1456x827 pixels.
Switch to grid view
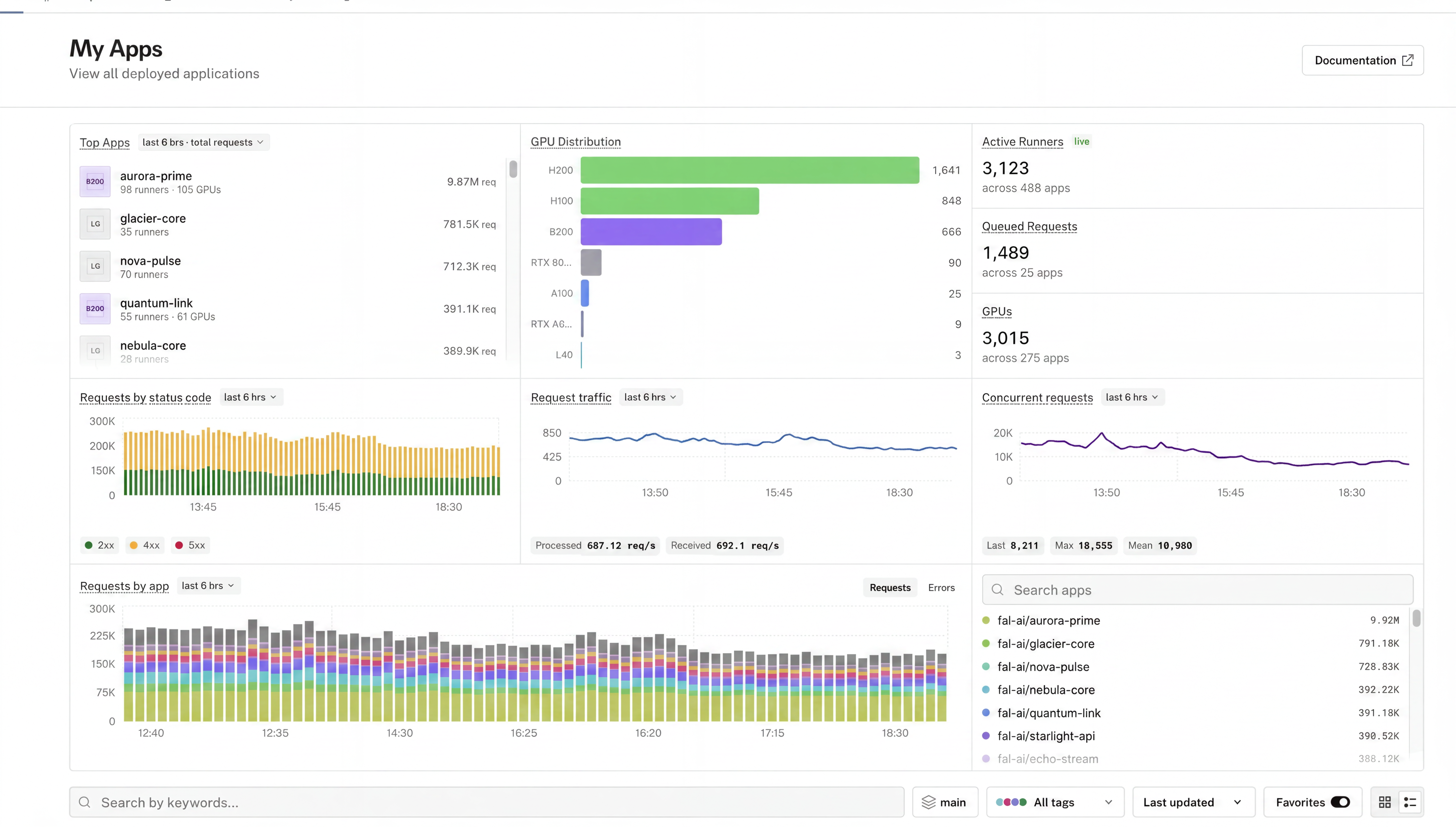pyautogui.click(x=1385, y=802)
